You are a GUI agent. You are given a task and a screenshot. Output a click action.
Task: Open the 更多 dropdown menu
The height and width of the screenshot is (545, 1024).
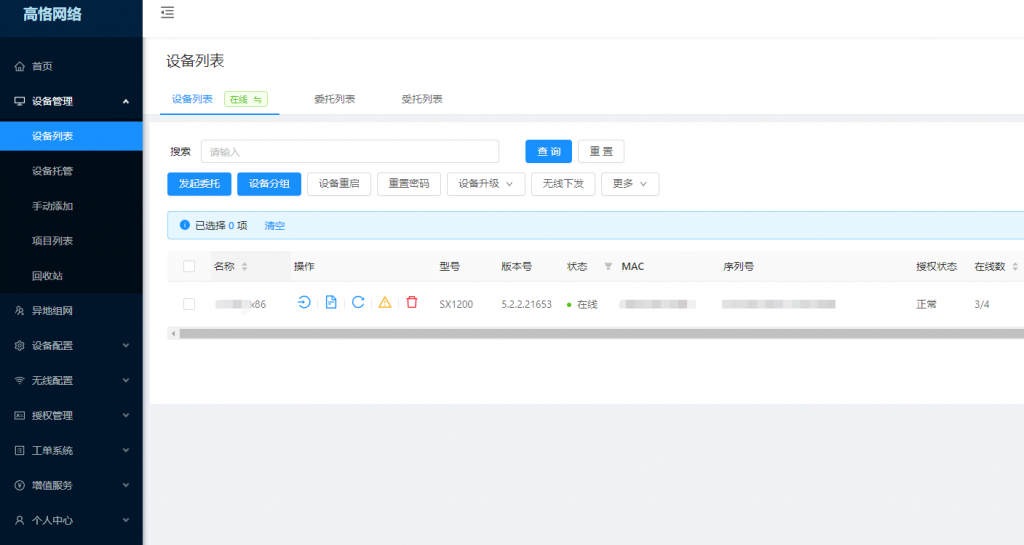[x=629, y=184]
